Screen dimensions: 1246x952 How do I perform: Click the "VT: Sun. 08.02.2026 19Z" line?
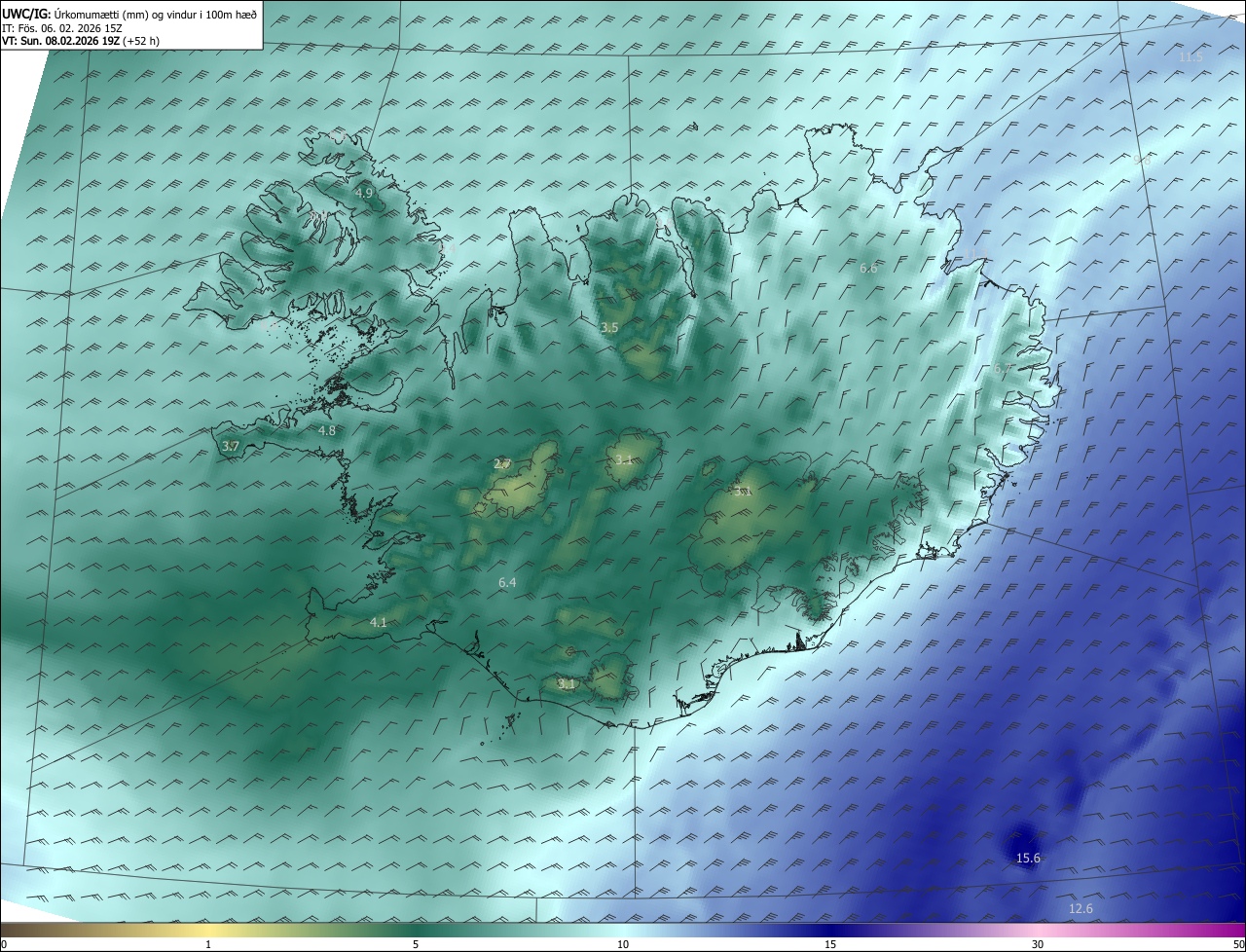point(81,41)
